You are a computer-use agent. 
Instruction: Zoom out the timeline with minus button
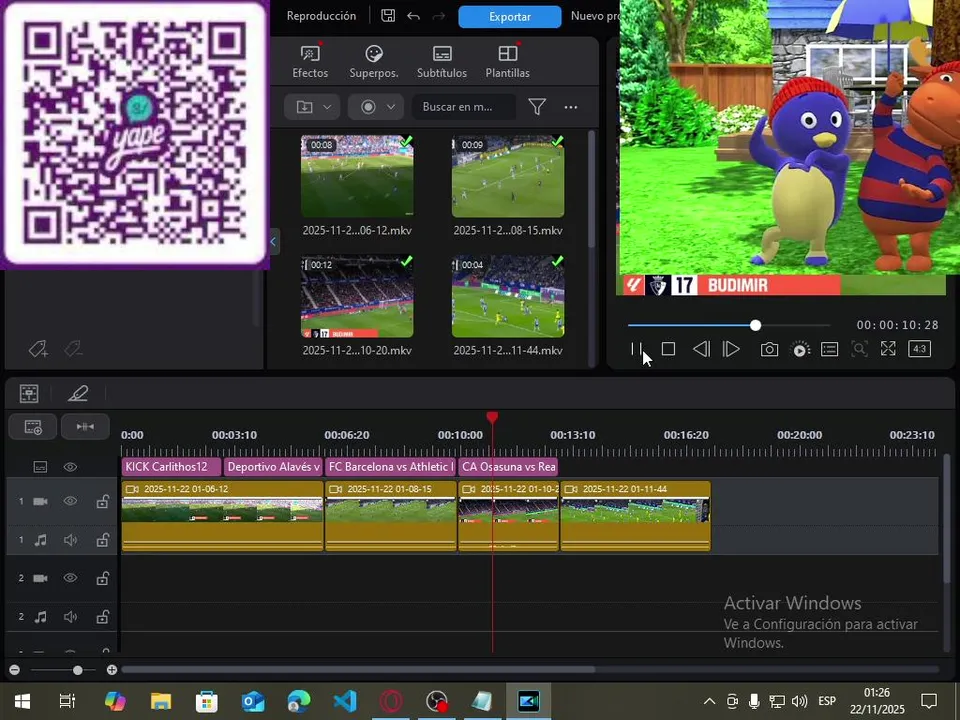15,670
